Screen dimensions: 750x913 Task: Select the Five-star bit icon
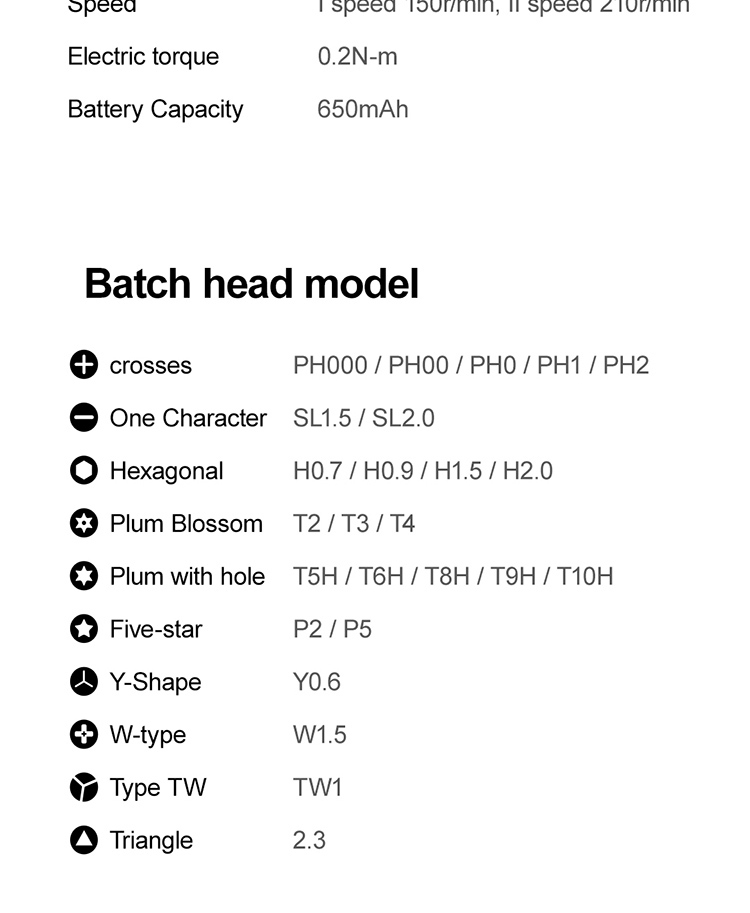(84, 629)
